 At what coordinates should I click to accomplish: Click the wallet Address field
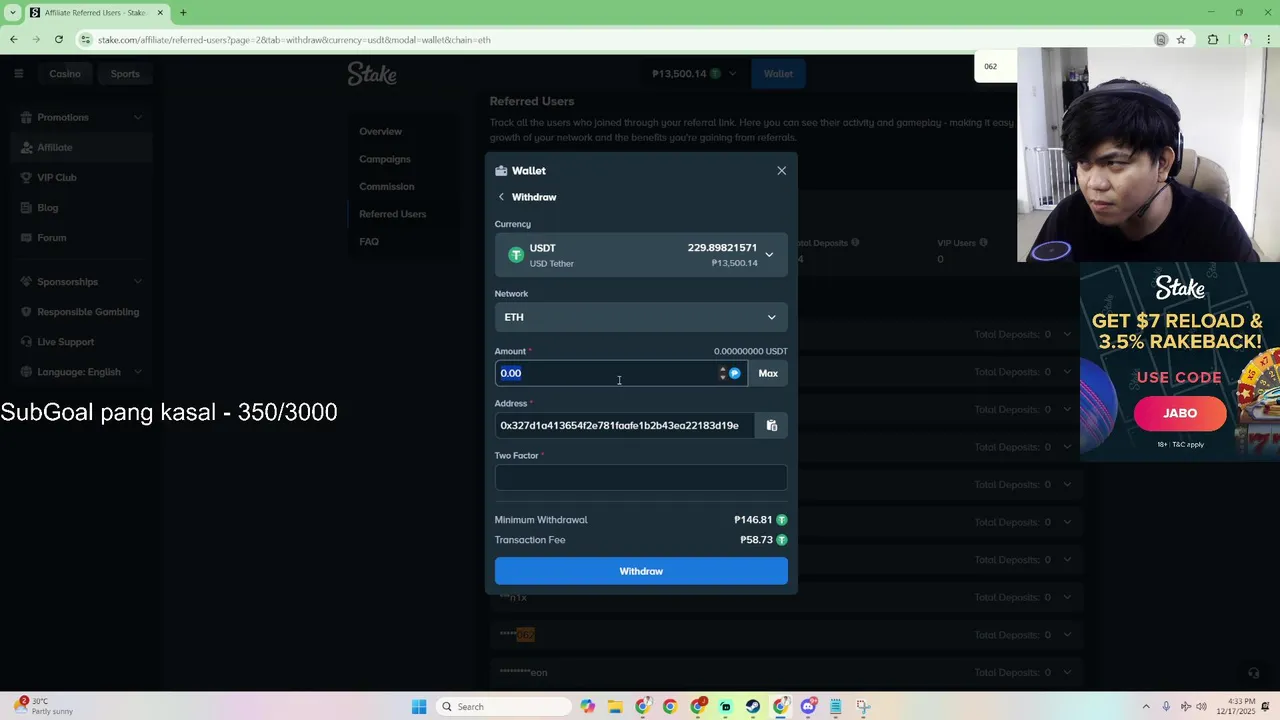coord(624,425)
